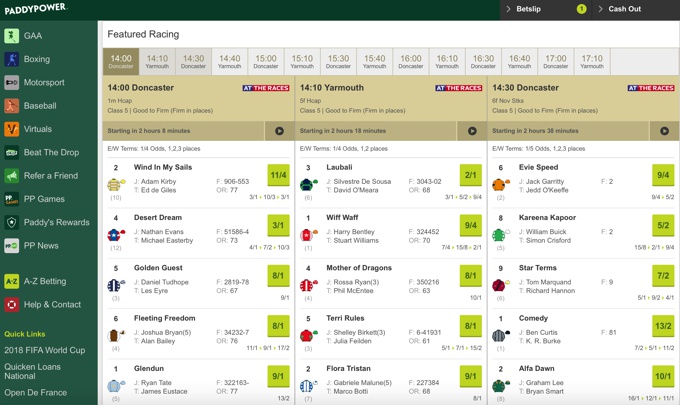The image size is (680, 405).
Task: Add Golden Guest 8/1 to betslip
Action: point(278,276)
